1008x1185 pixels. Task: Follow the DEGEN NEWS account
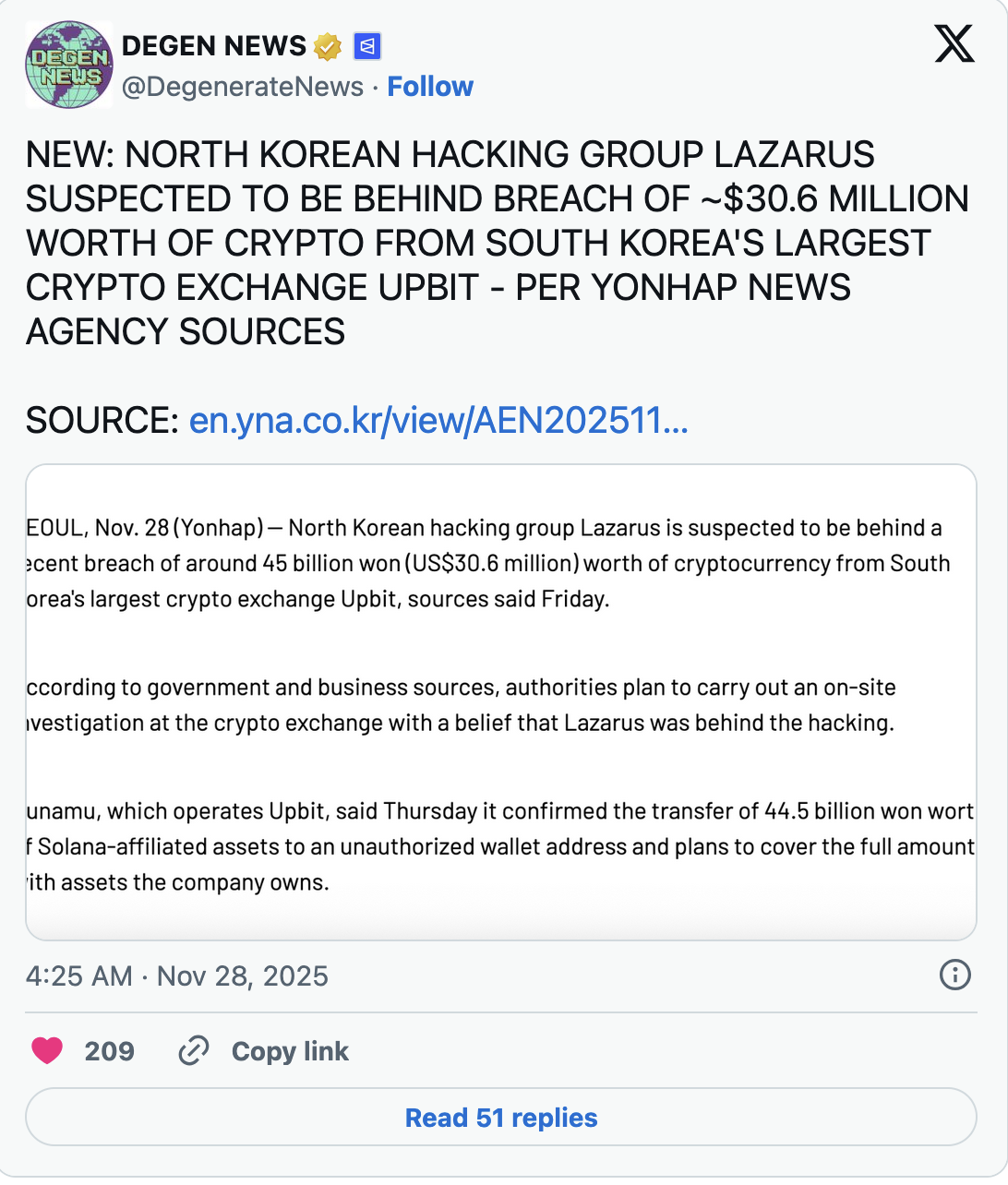tap(430, 87)
